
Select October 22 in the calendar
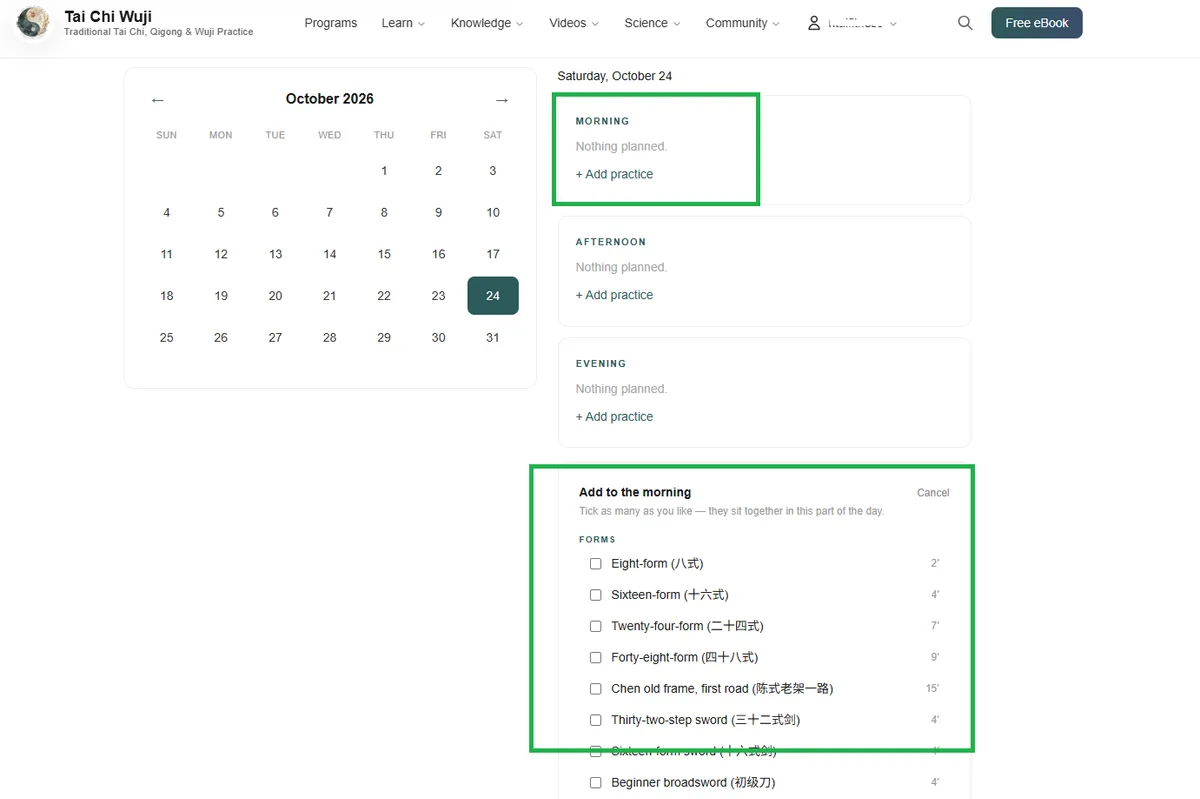pos(384,296)
